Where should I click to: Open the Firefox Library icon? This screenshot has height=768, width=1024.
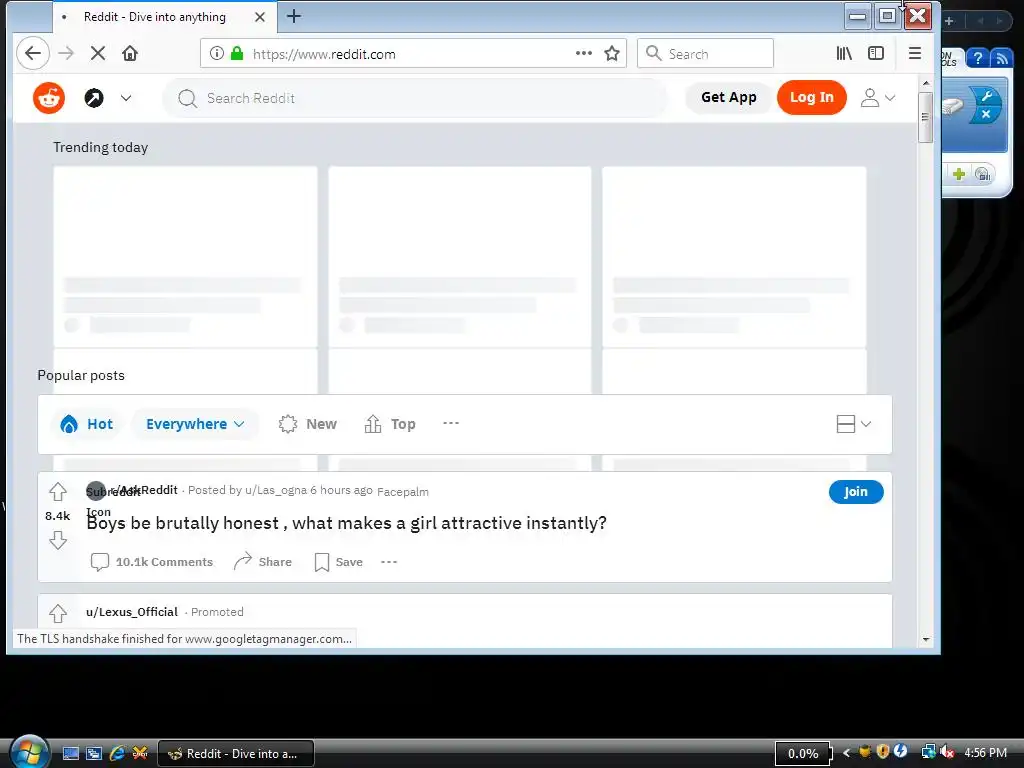844,54
